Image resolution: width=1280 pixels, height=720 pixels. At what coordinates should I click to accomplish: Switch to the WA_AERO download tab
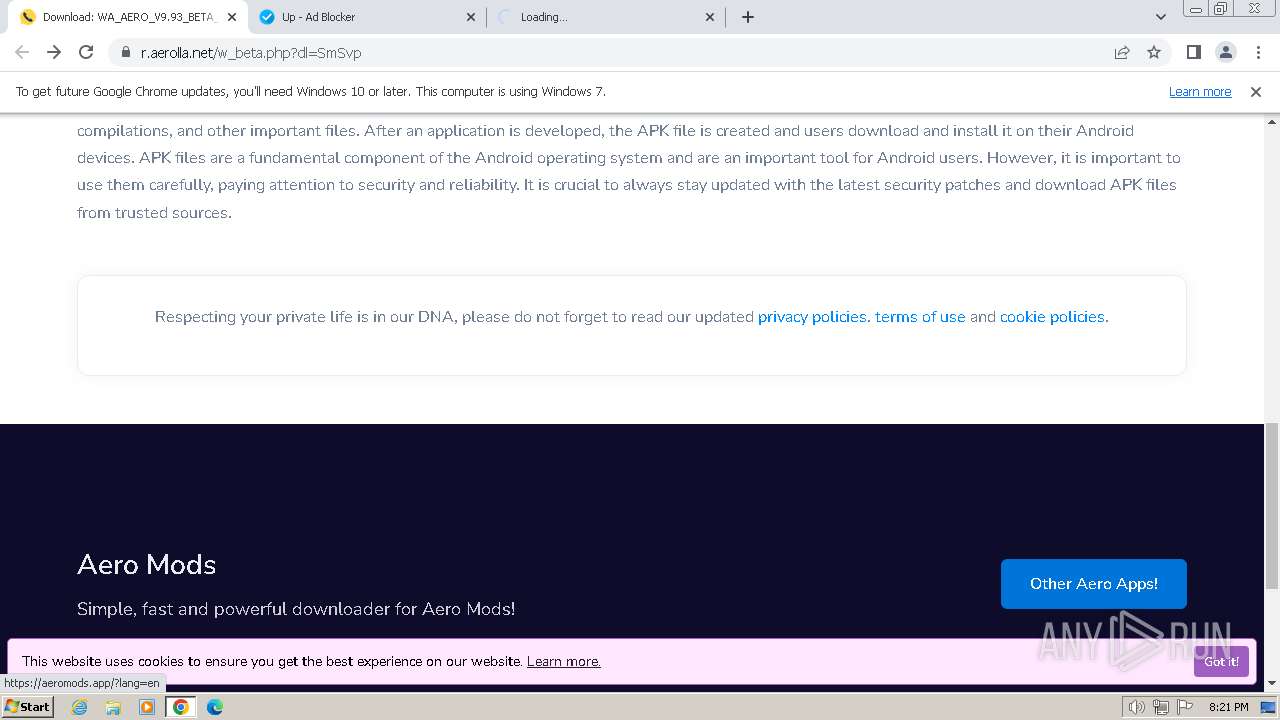point(128,17)
